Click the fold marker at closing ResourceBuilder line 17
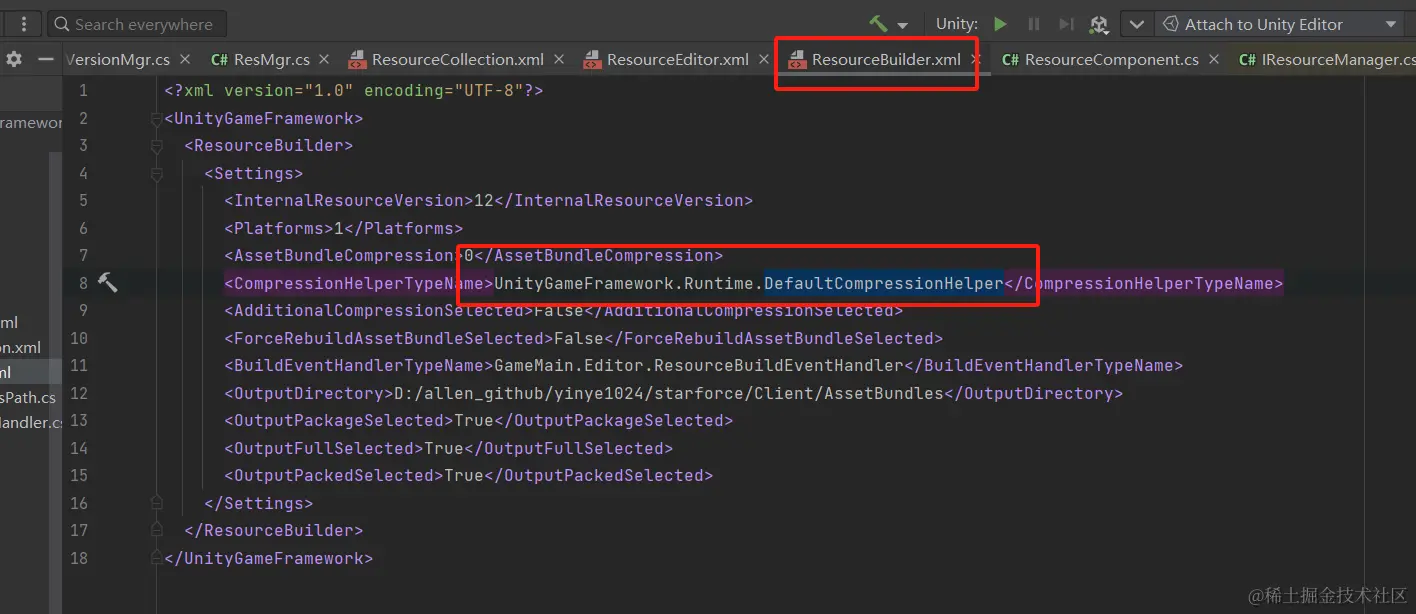 [x=156, y=530]
